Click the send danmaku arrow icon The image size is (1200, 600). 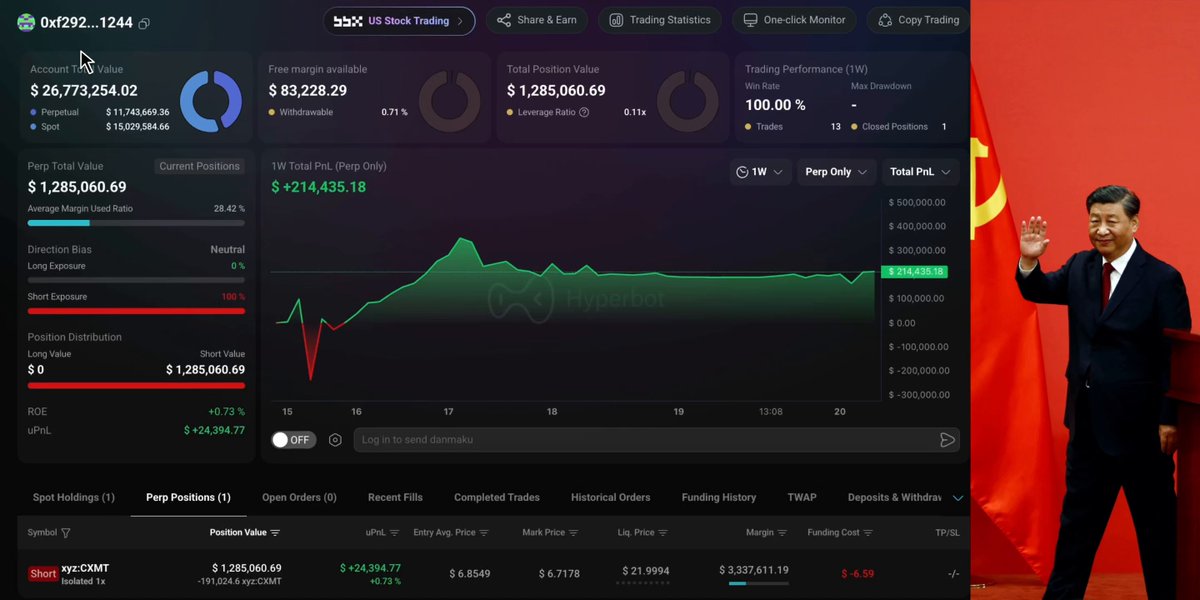coord(947,440)
